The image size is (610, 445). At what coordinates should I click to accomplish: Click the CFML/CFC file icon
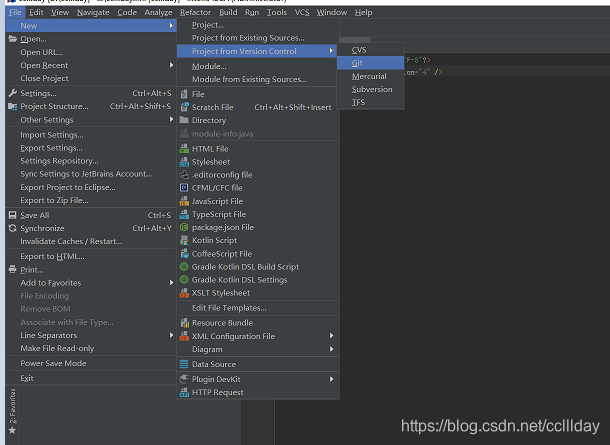click(x=184, y=188)
